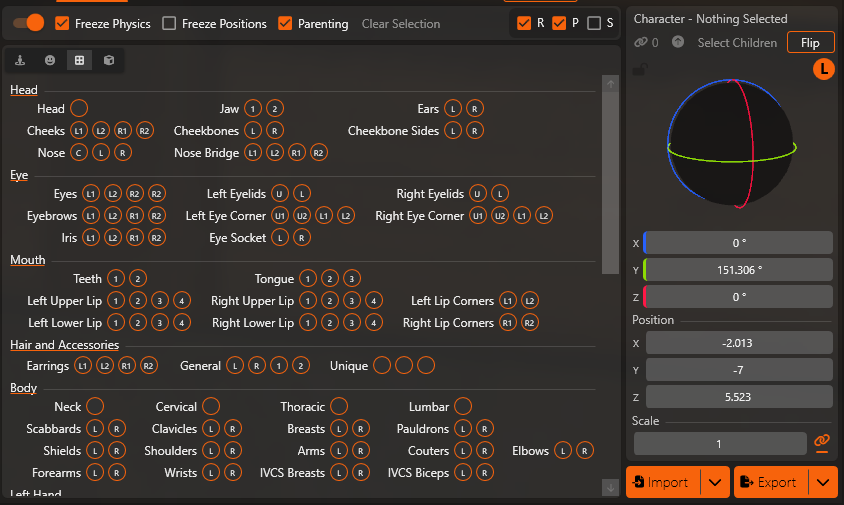This screenshot has width=844, height=505.
Task: Click the Mouth section header
Action: (x=27, y=259)
